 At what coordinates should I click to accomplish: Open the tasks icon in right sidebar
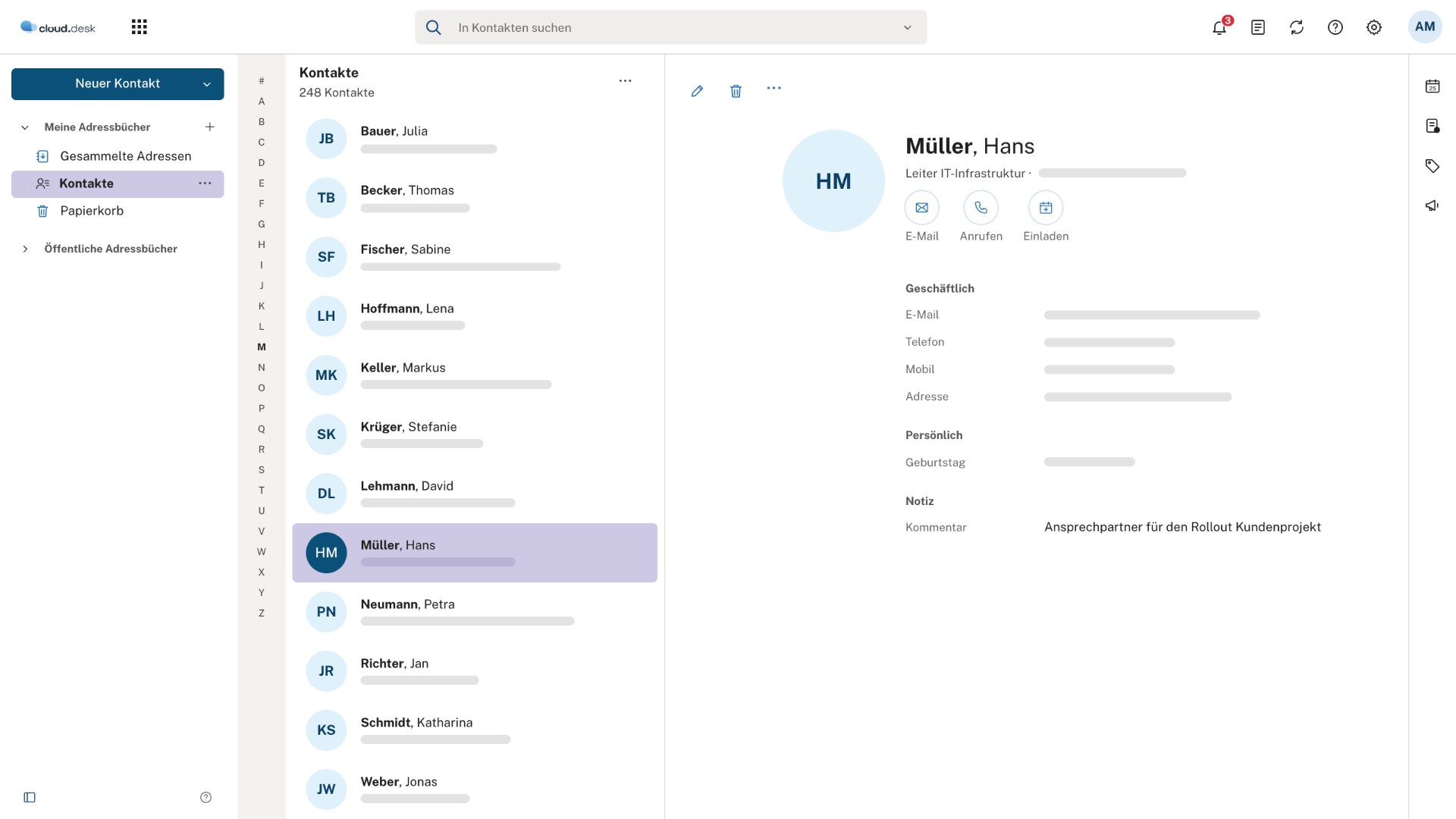(x=1432, y=126)
